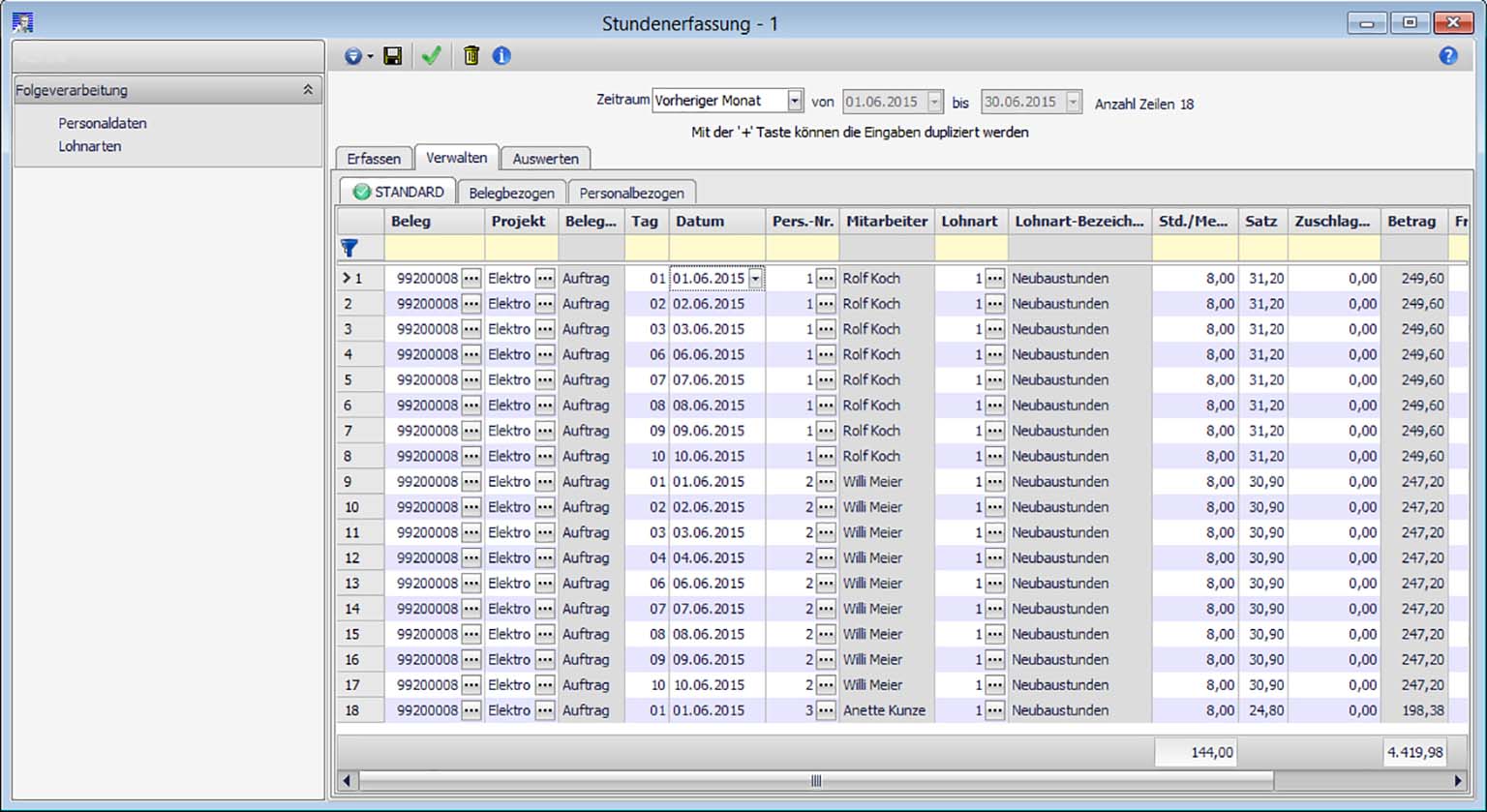Click the save floppy disk icon
1487x812 pixels.
[392, 56]
